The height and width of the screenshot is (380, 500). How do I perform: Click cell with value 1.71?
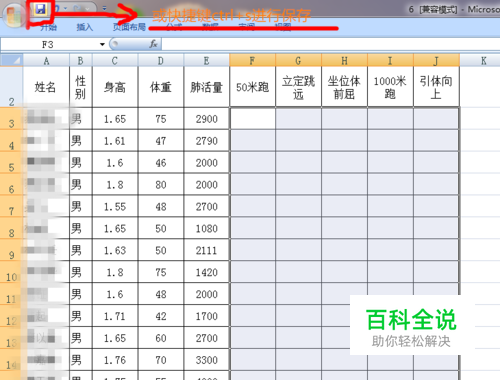click(x=115, y=316)
